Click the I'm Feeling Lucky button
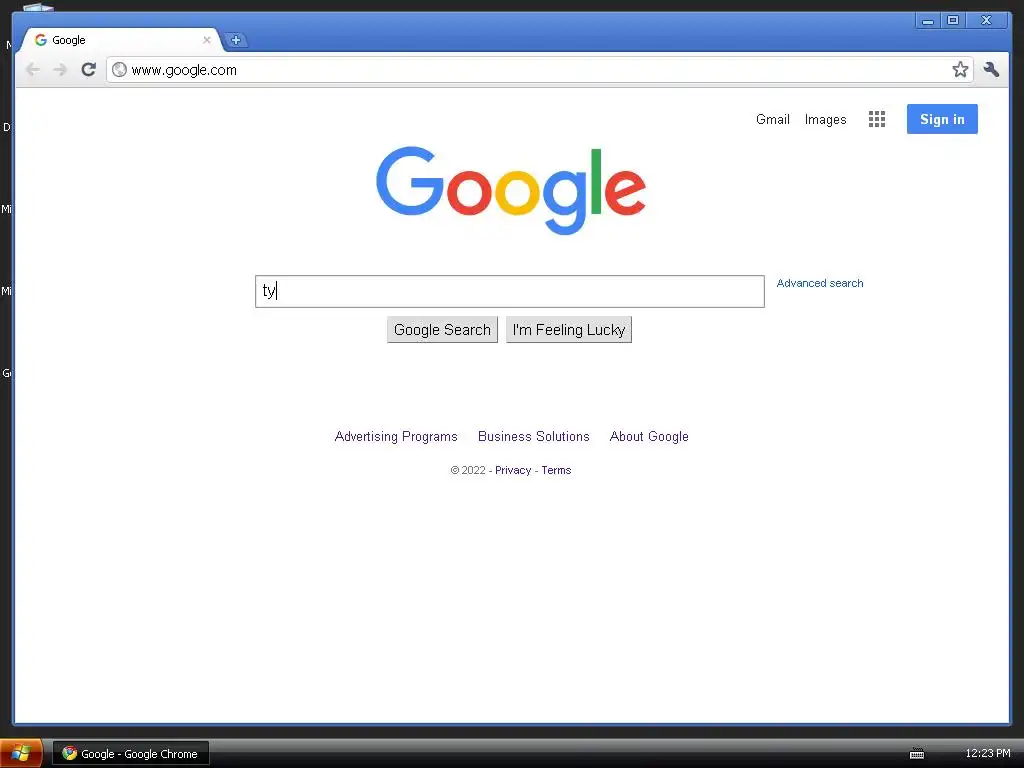This screenshot has height=768, width=1024. [569, 330]
